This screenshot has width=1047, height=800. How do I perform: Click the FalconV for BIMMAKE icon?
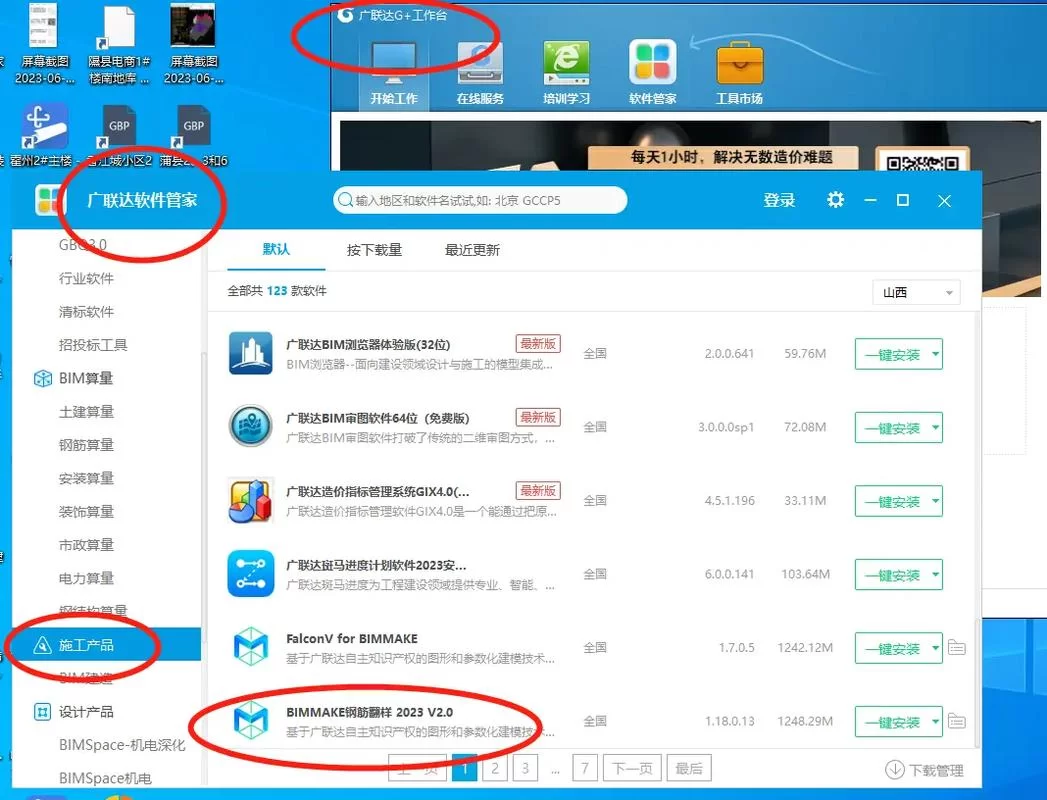coord(251,646)
